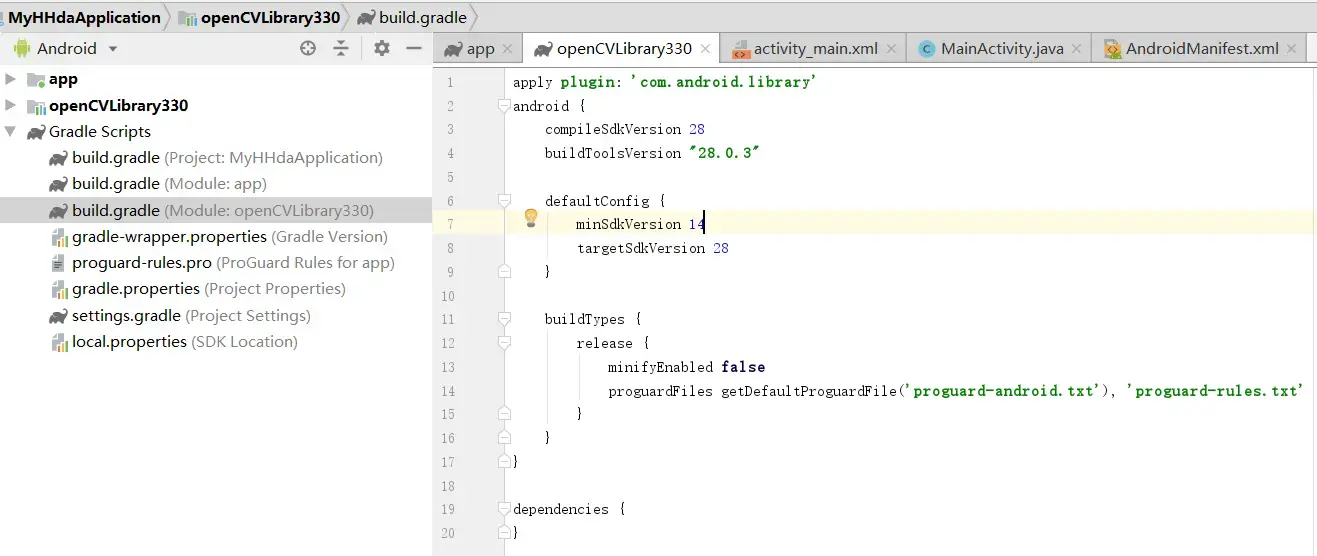Screen dimensions: 1317x556
Task: Expand the openCVLibrary330 module node
Action: [x=11, y=105]
